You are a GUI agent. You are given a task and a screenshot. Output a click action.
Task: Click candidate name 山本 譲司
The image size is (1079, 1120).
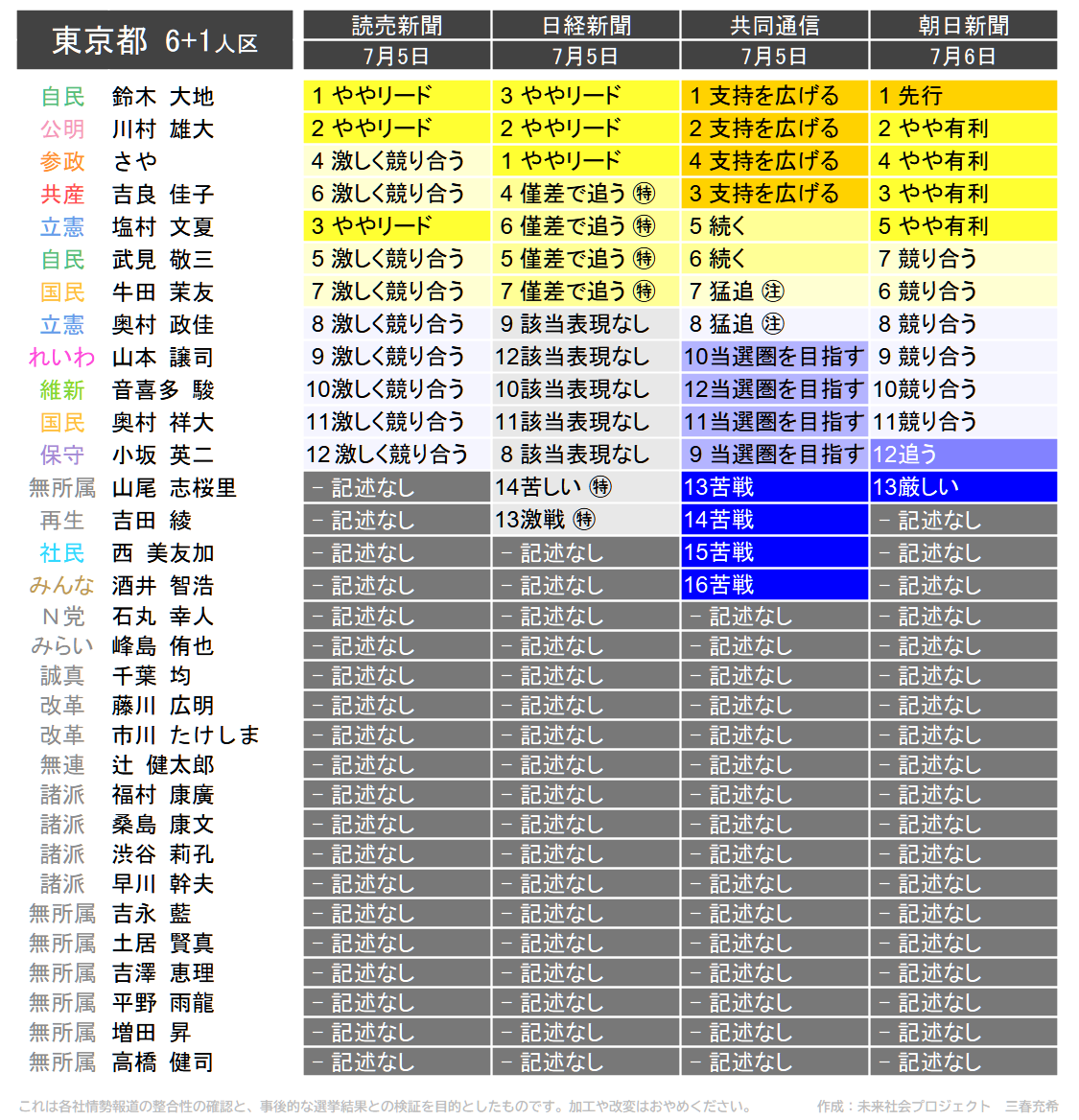163,357
